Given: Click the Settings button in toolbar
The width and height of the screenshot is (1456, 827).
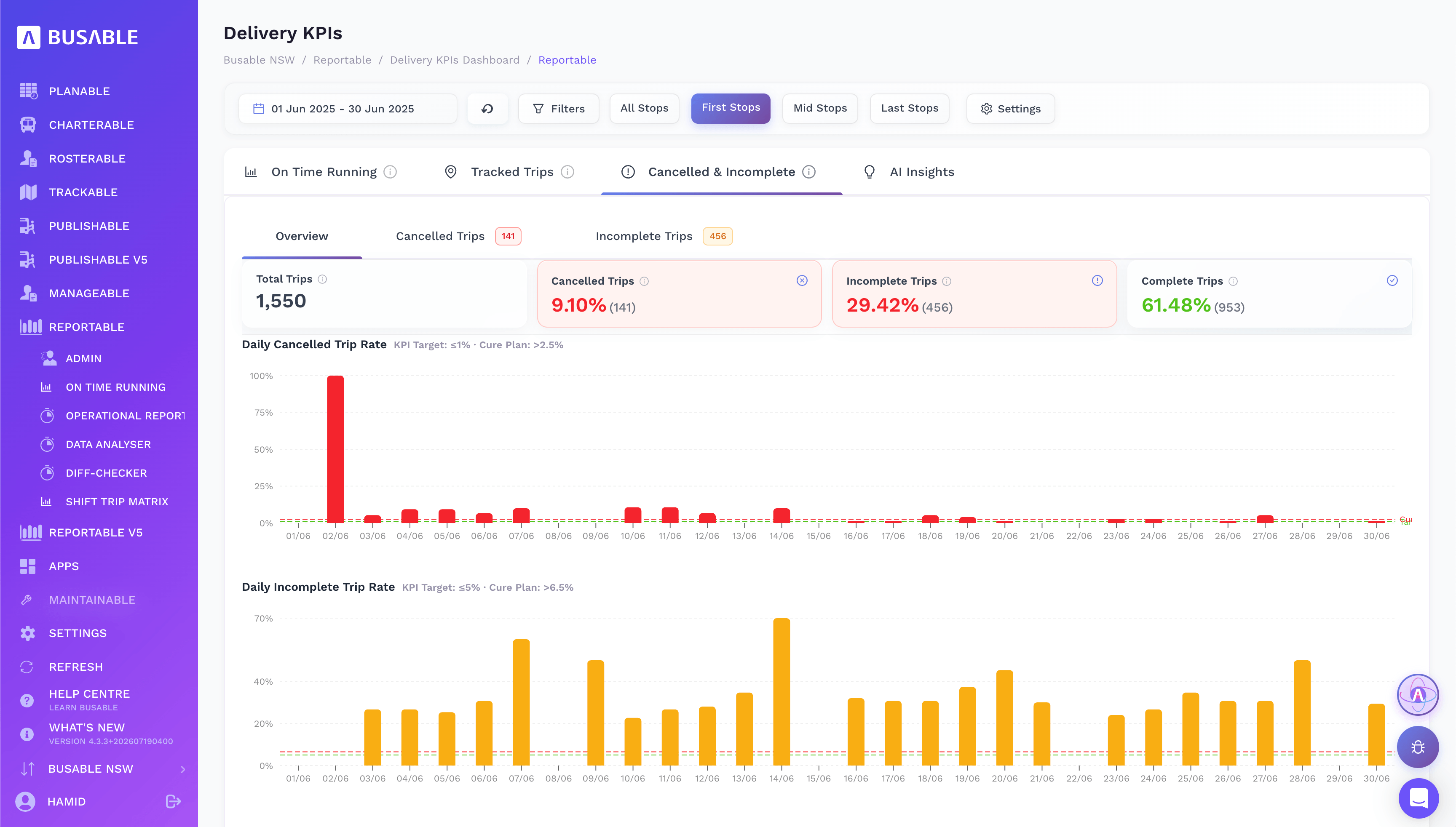Looking at the screenshot, I should (x=1010, y=109).
